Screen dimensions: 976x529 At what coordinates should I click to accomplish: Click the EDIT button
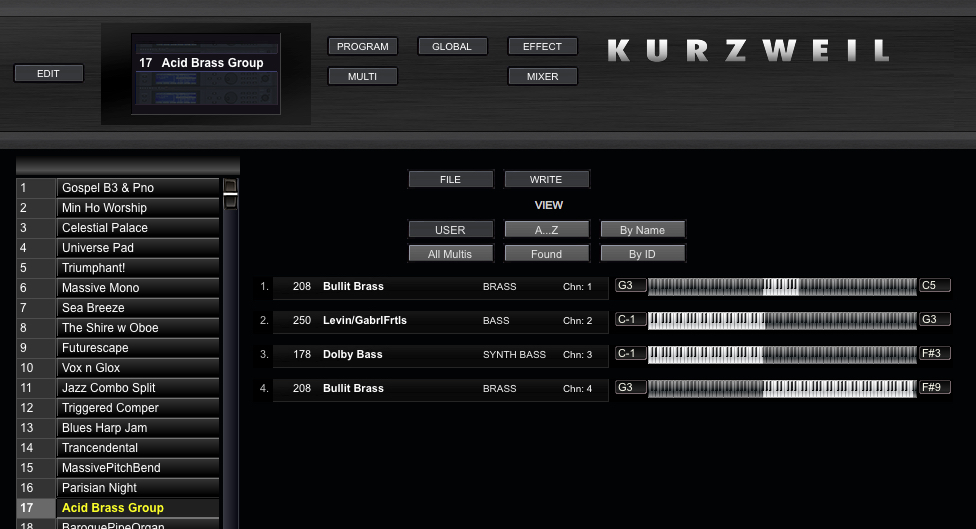49,73
